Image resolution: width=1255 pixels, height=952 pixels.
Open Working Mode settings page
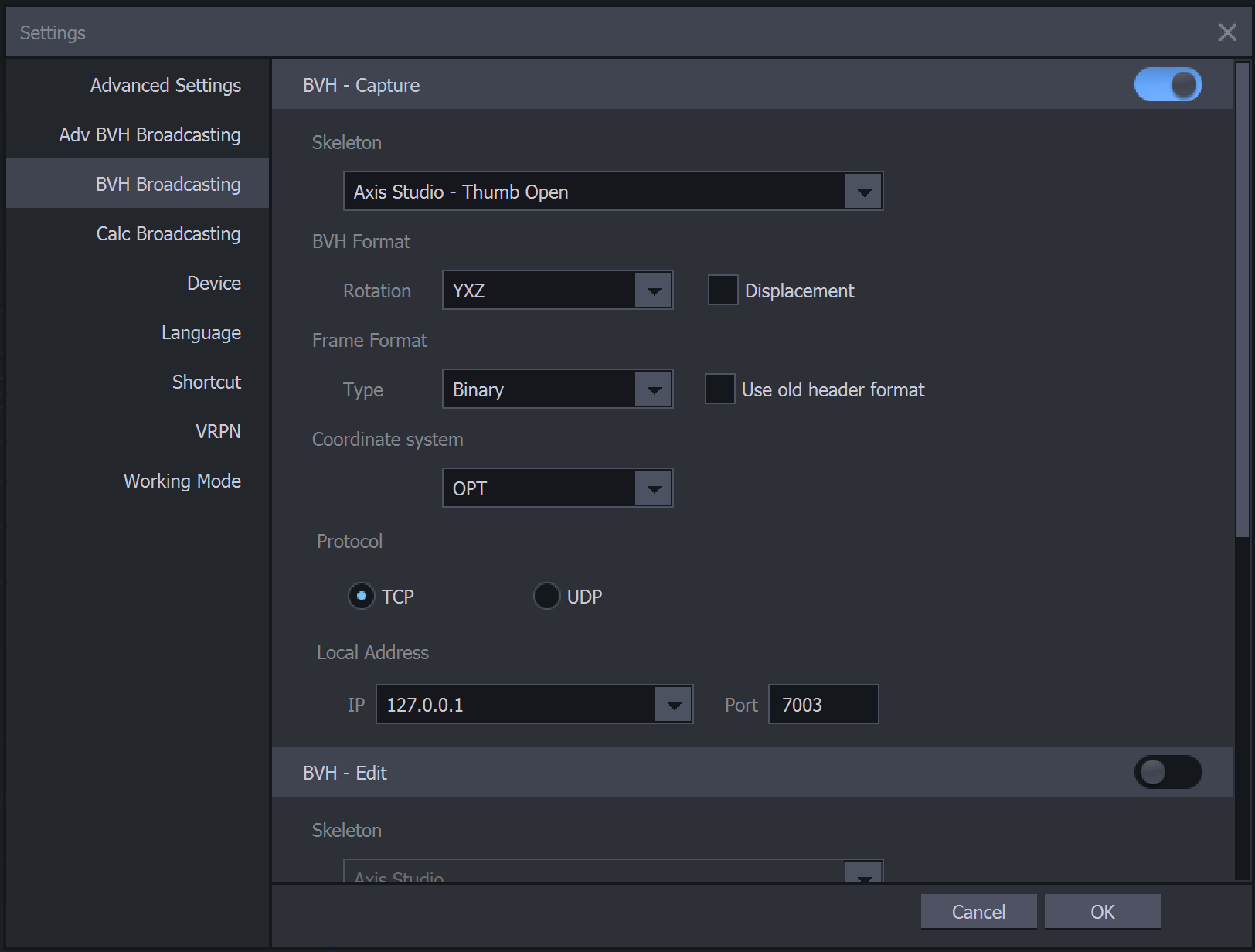(x=138, y=481)
